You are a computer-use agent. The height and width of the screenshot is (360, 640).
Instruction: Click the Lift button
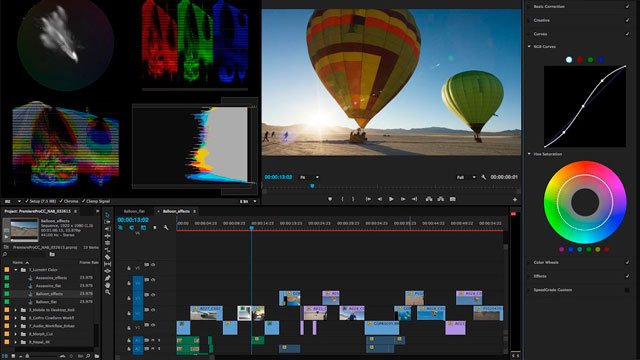[429, 199]
